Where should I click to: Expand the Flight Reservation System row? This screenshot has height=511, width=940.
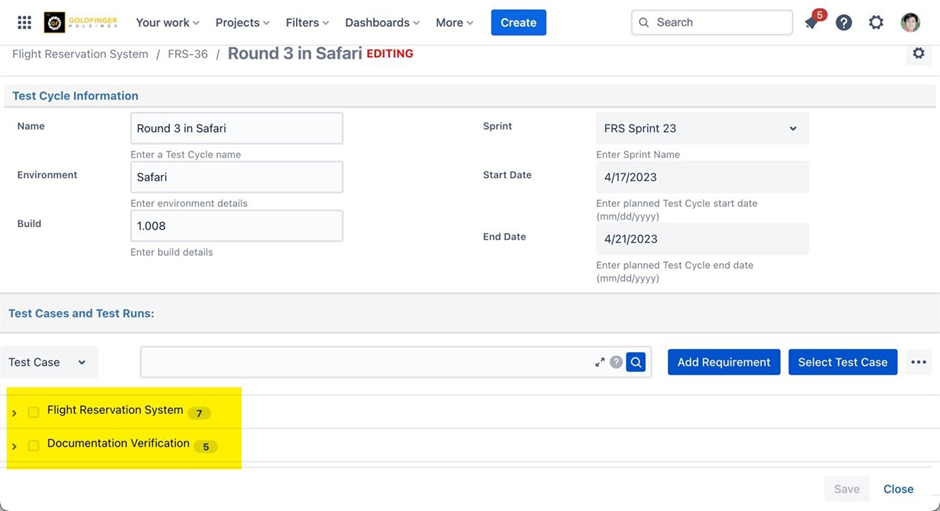click(14, 413)
